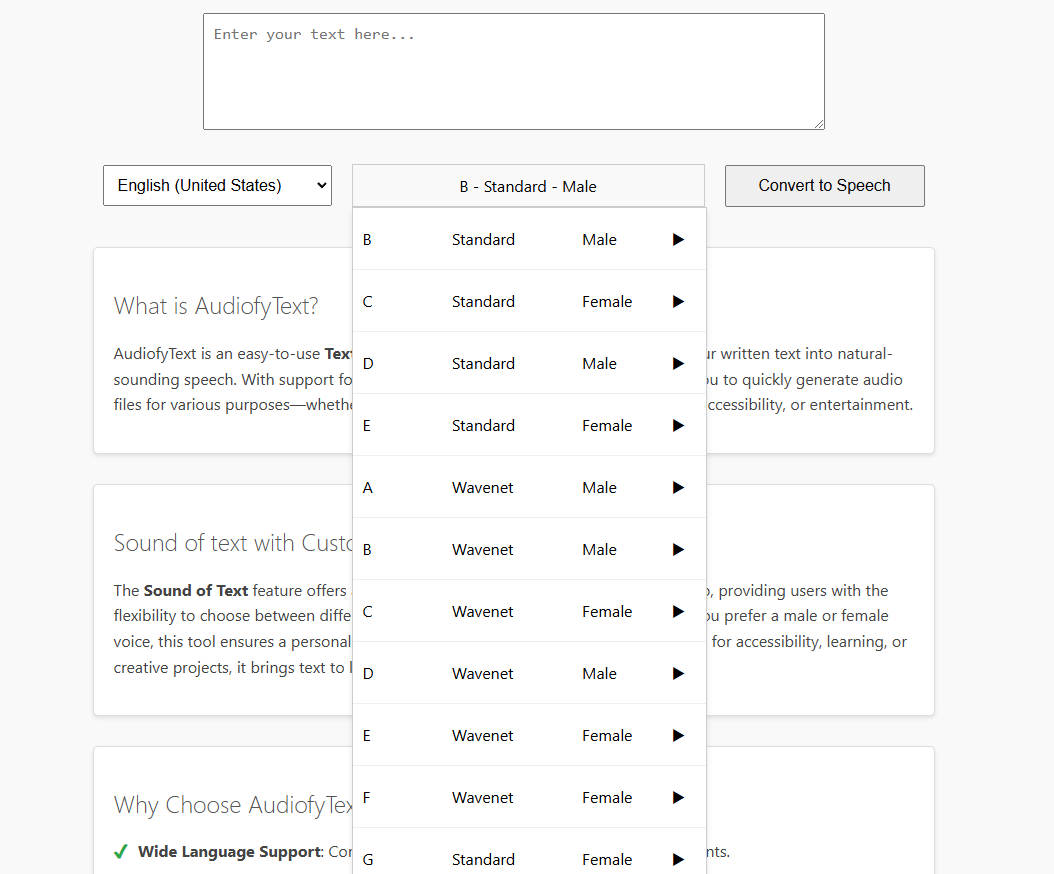Click the bold Sound of Text phrase
The height and width of the screenshot is (874, 1054).
(x=196, y=590)
